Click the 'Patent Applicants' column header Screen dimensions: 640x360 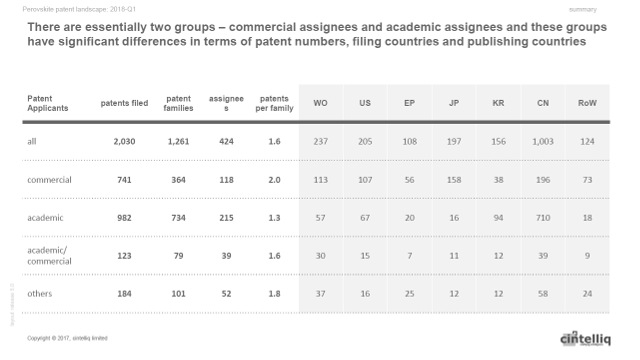pyautogui.click(x=47, y=103)
